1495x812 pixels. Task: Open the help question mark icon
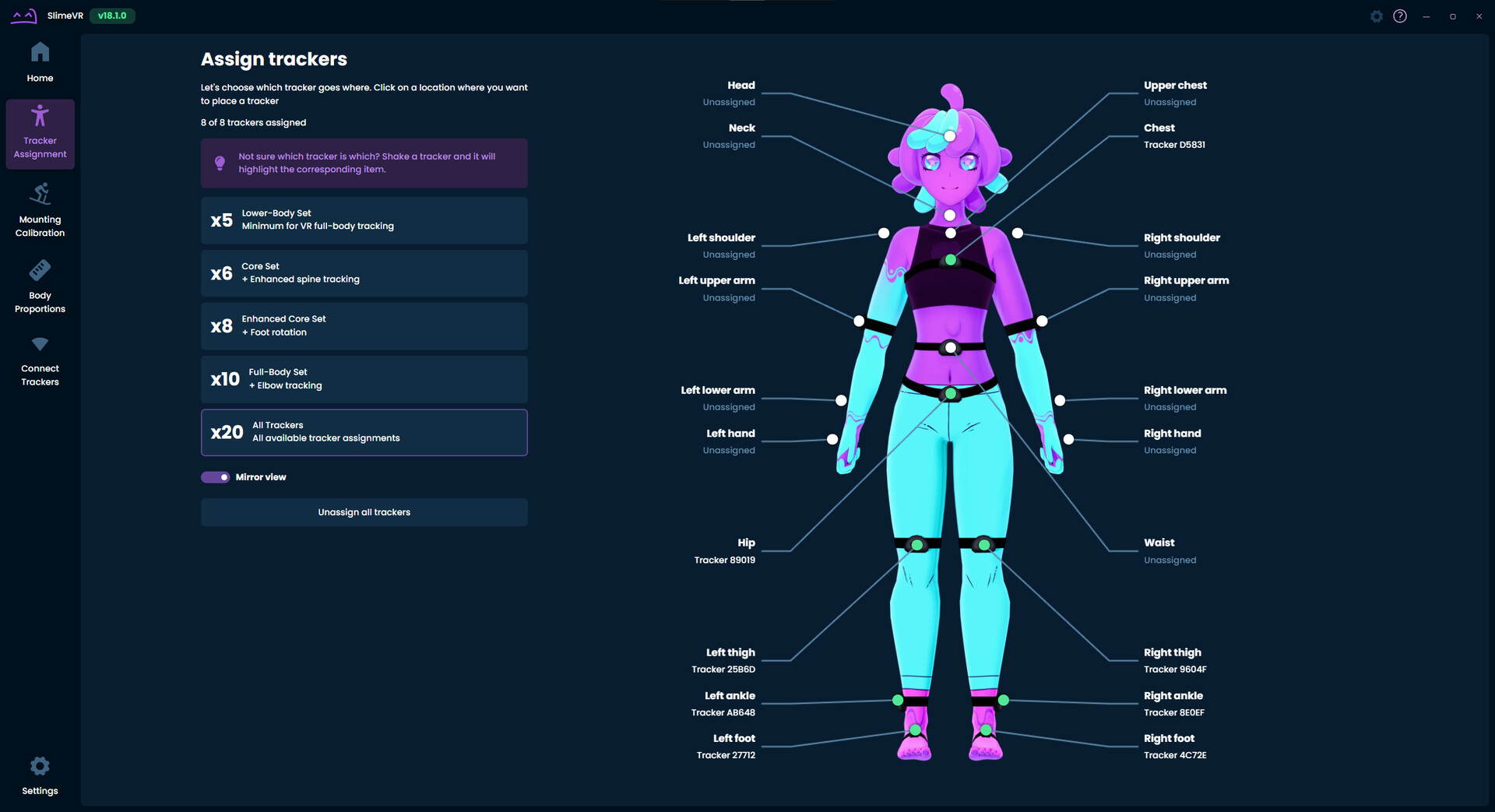click(1400, 16)
